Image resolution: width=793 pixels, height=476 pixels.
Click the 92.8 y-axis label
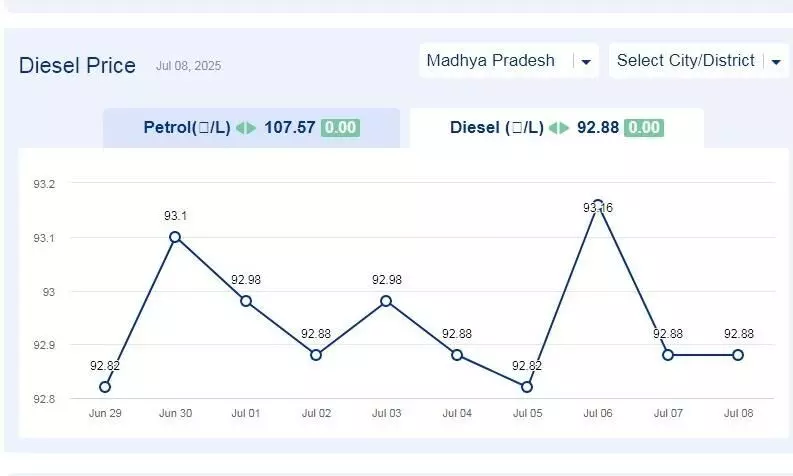point(44,399)
